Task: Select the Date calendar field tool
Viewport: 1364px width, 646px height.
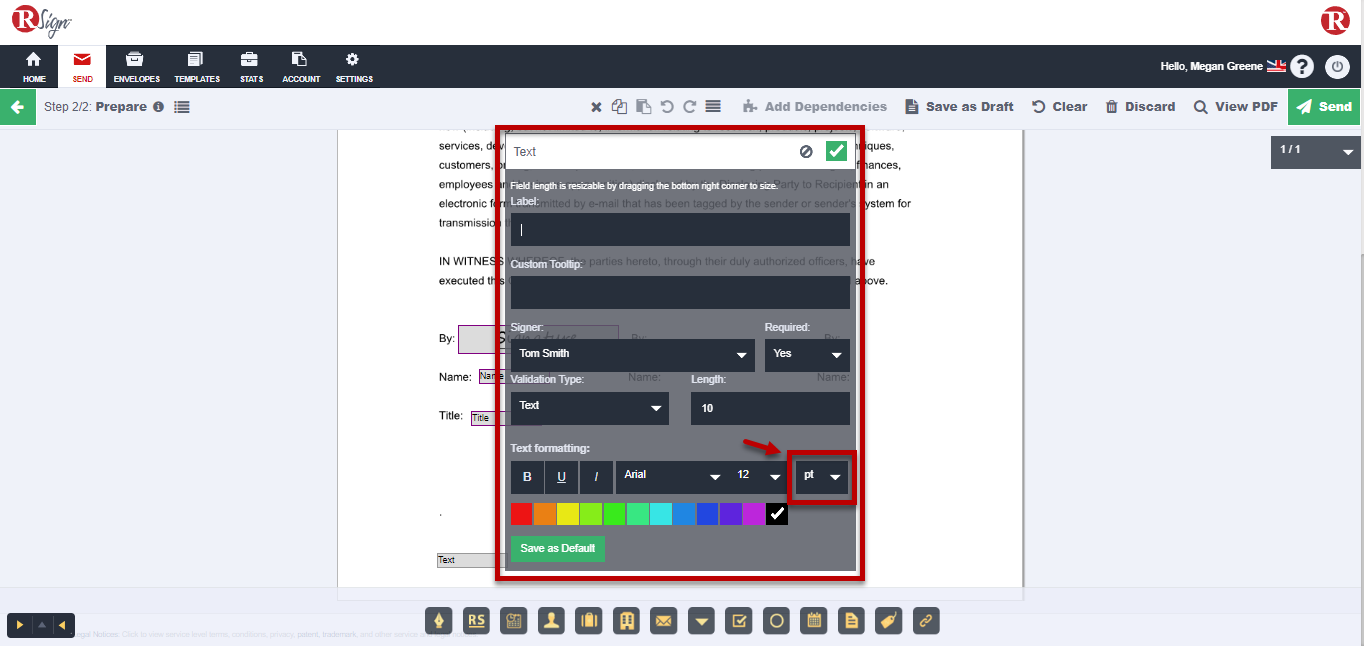Action: [815, 621]
